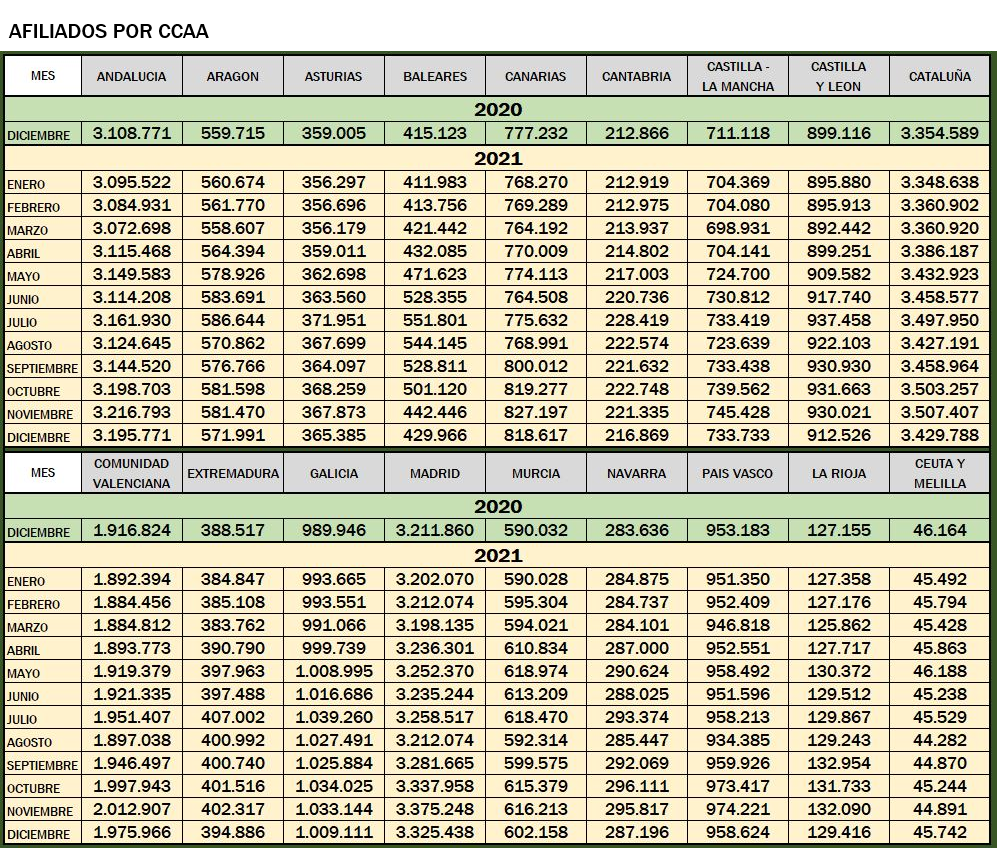Click Pais Vasco value 974.221
The image size is (997, 848).
[738, 809]
